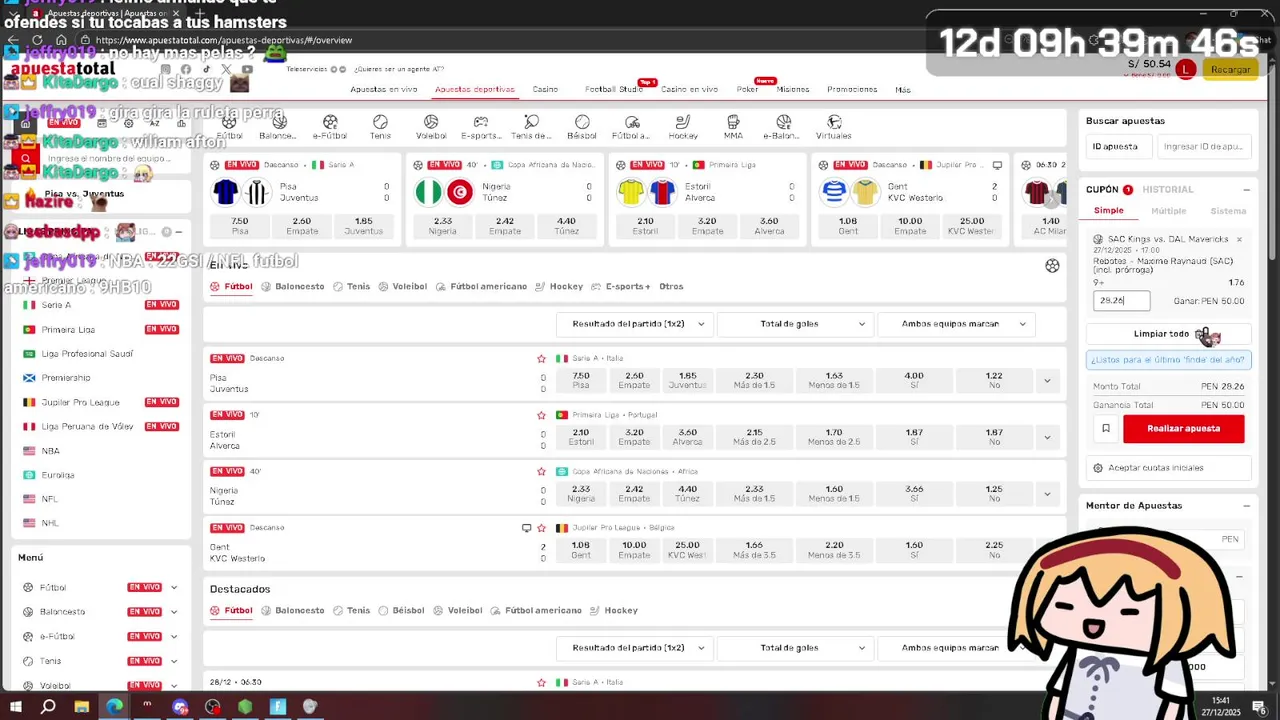Viewport: 1280px width, 720px height.
Task: Open first Ambos equipos marcan dropdown
Action: click(956, 324)
